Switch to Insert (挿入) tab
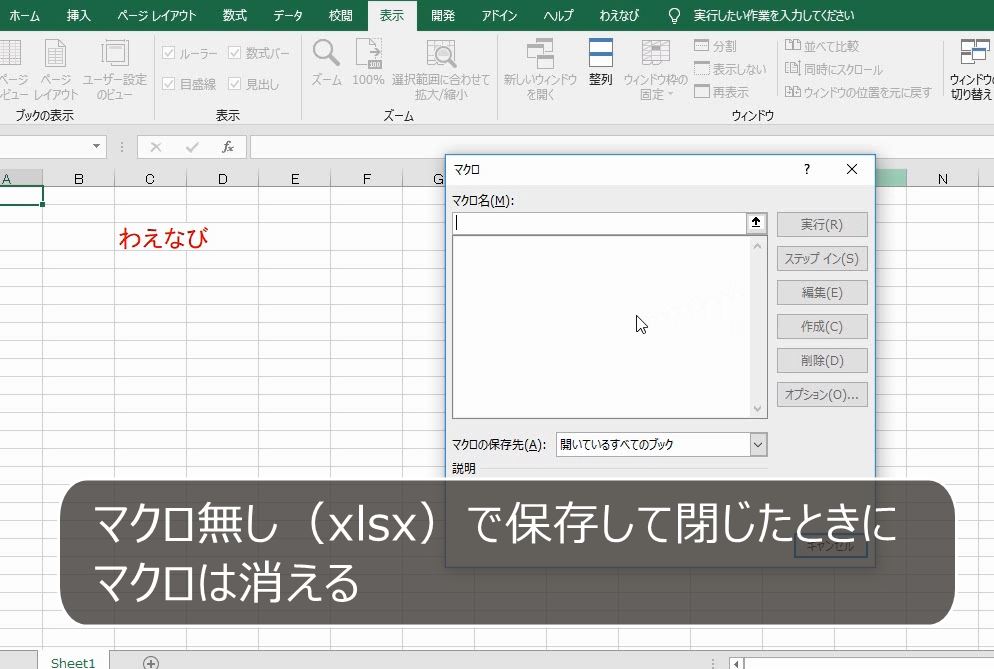994x669 pixels. click(x=79, y=15)
